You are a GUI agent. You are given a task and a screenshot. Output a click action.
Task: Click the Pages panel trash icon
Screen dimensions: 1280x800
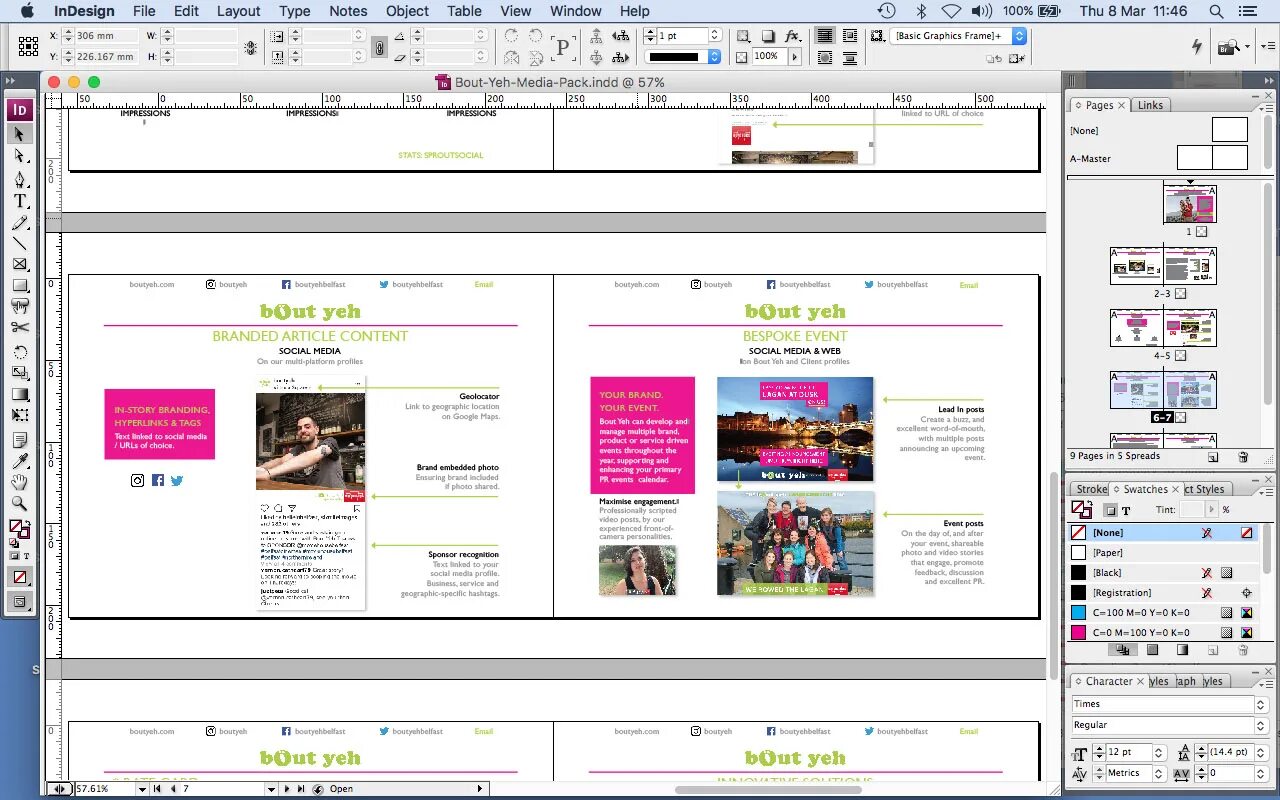[1243, 457]
